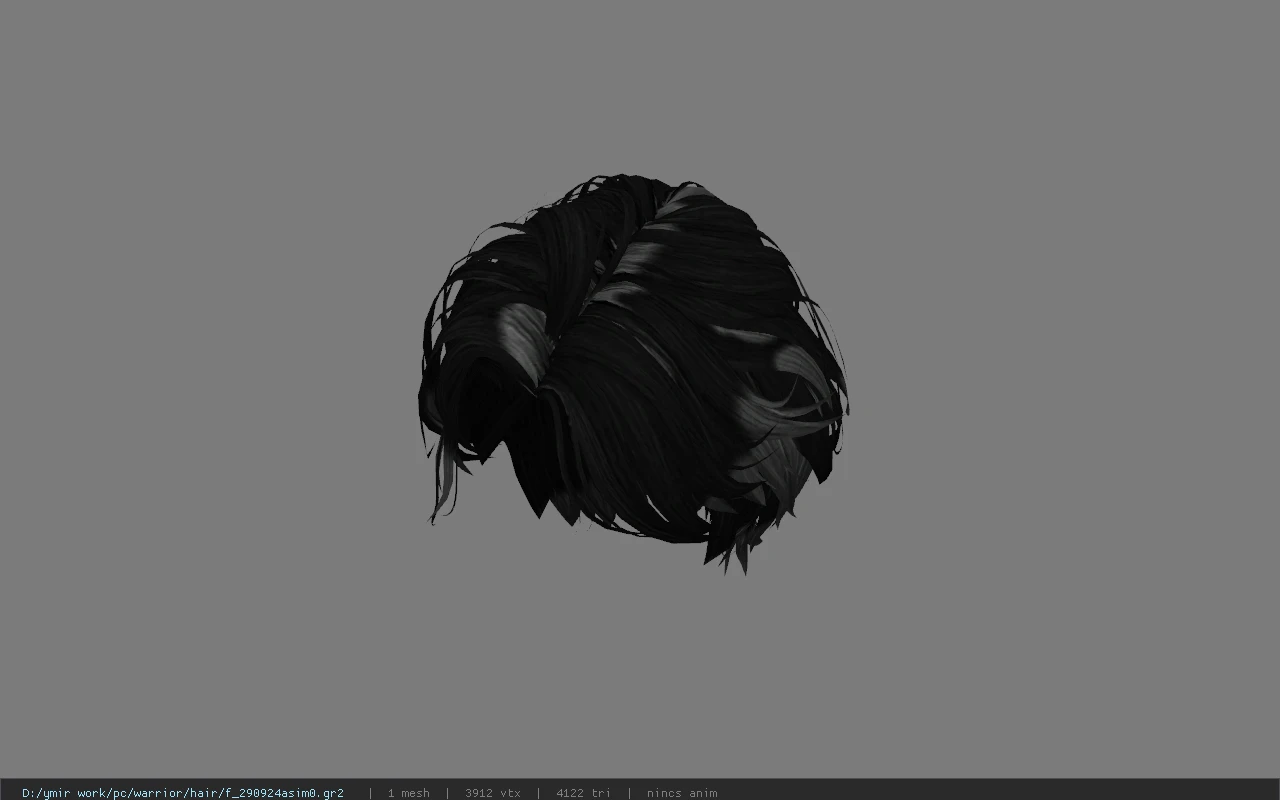Screen dimensions: 1280x800
Task: Click the black hair 3D model
Action: tap(633, 373)
